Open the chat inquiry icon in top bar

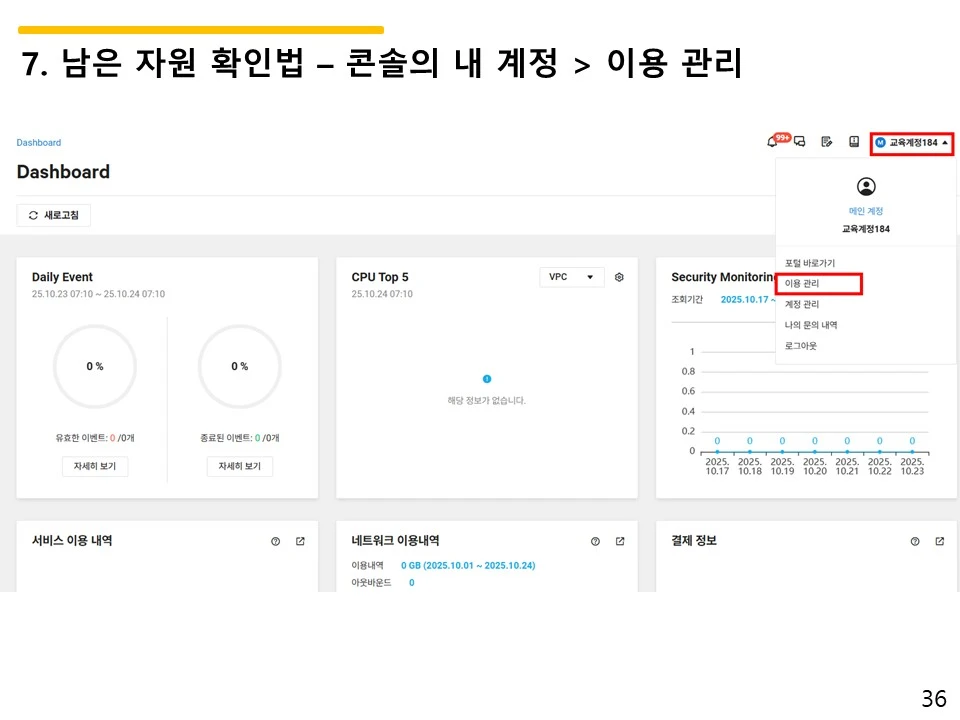point(798,142)
